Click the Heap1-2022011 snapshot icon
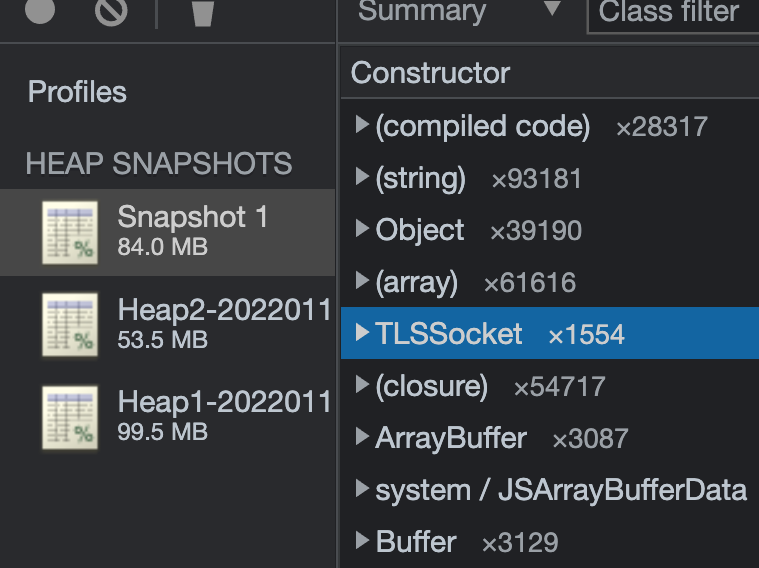The image size is (759, 568). (70, 417)
